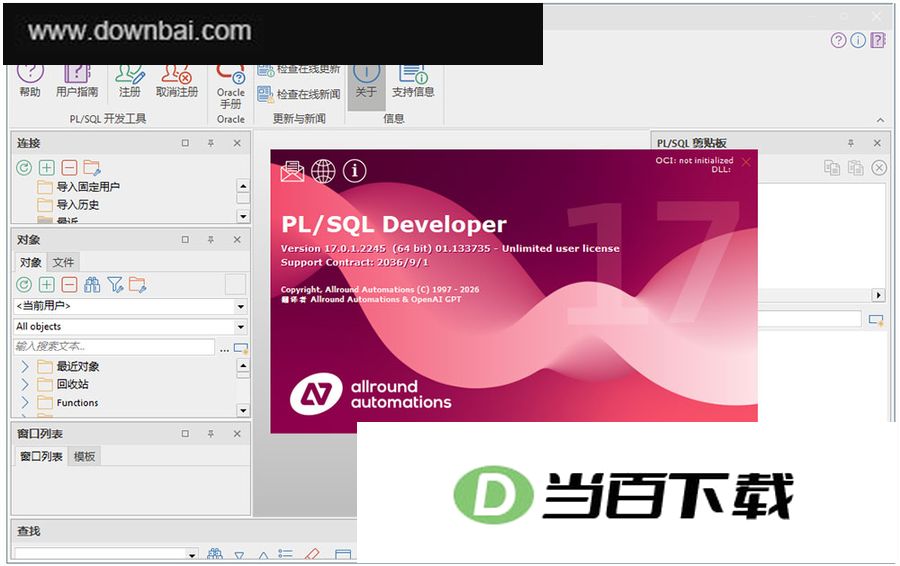Expand the Functions tree node

point(25,402)
